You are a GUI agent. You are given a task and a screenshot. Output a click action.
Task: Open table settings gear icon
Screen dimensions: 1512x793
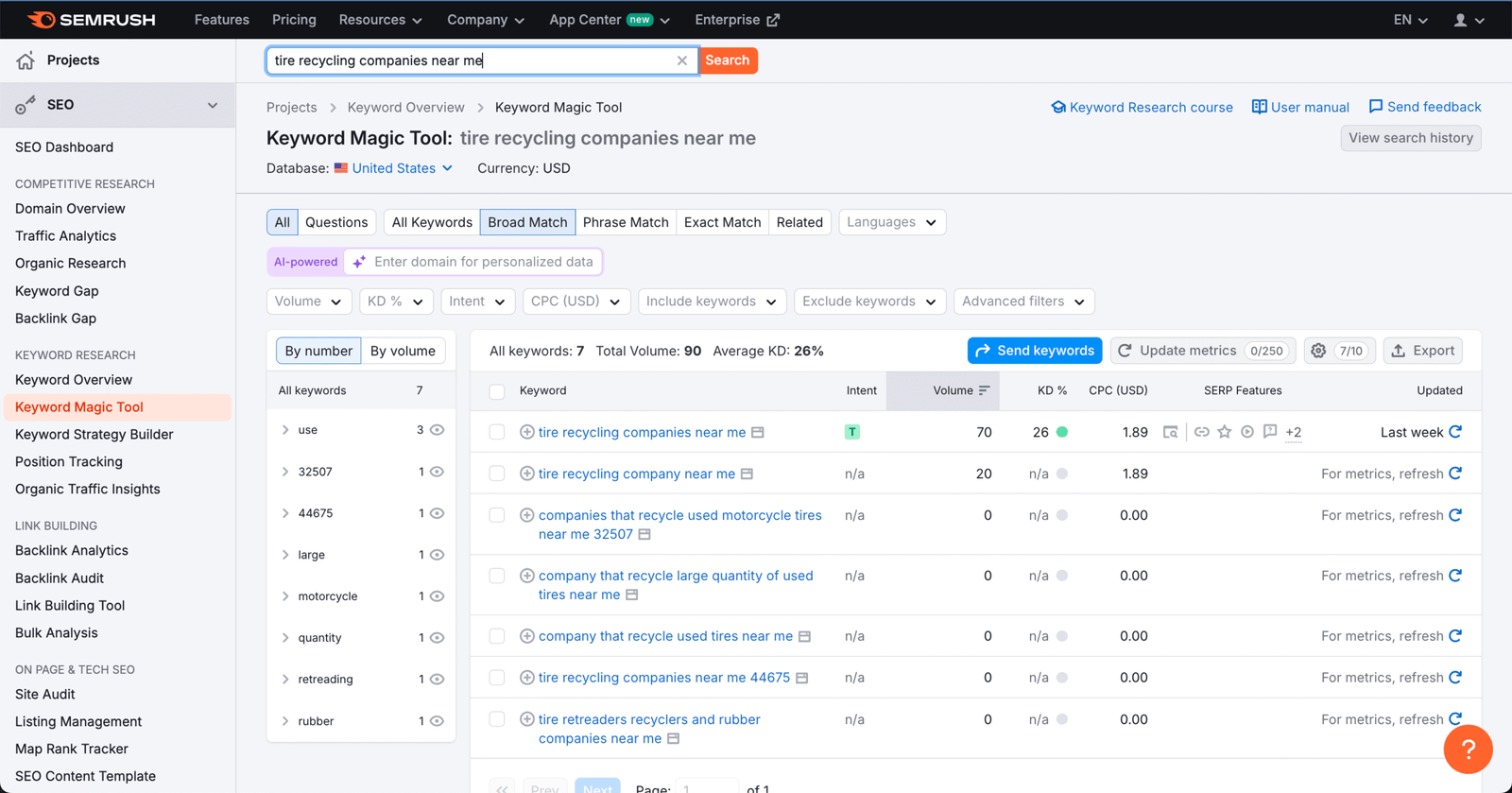1318,351
